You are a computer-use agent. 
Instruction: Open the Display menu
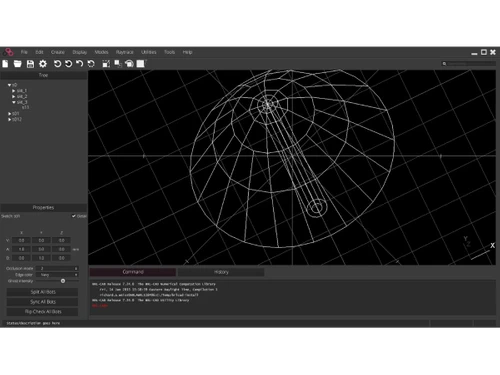coord(80,52)
